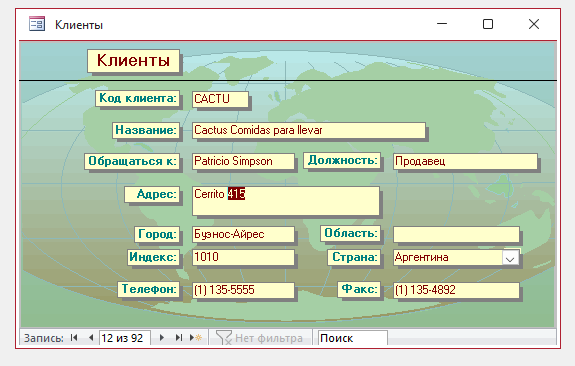
Task: Click the Код клиента: label
Action: pos(138,98)
